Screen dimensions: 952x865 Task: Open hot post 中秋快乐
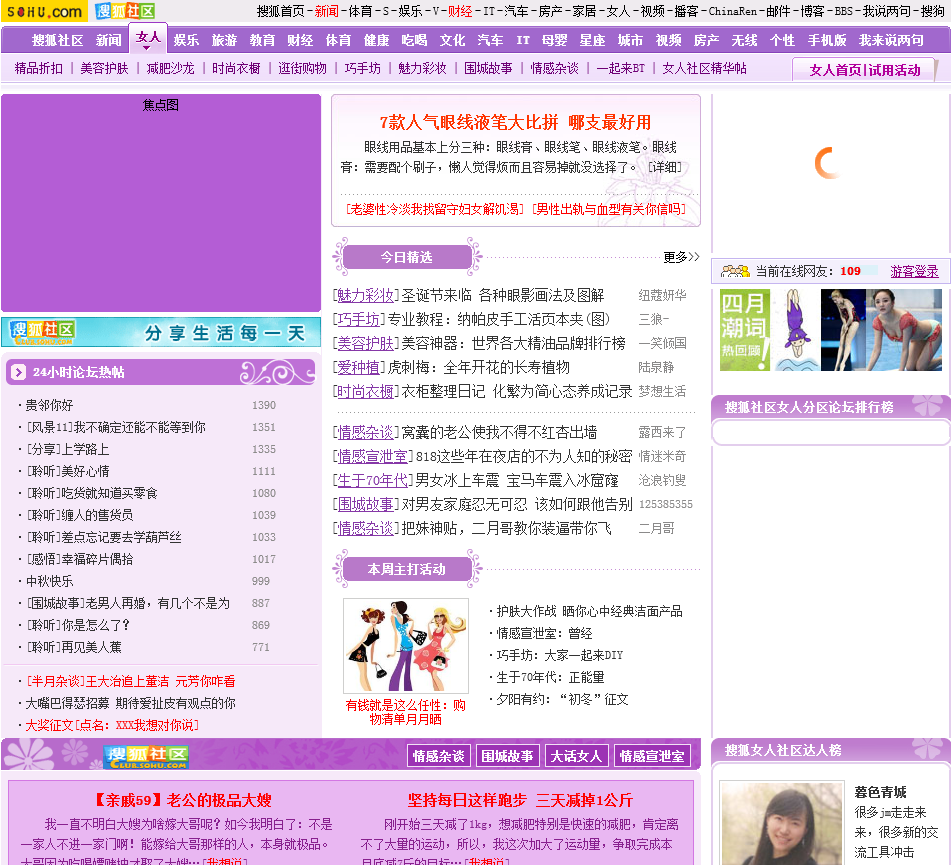point(49,581)
